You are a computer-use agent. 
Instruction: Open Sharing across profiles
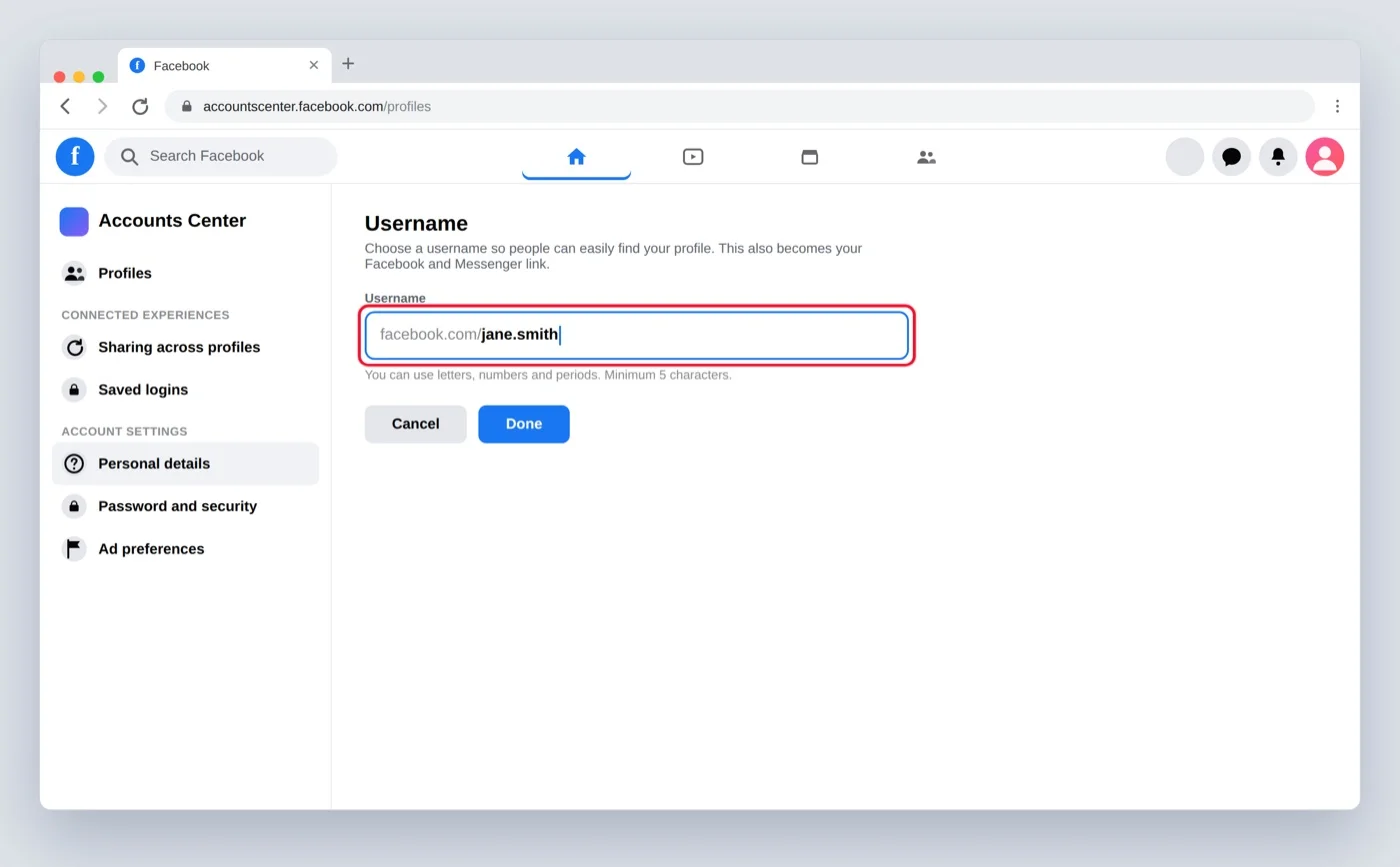click(x=185, y=347)
